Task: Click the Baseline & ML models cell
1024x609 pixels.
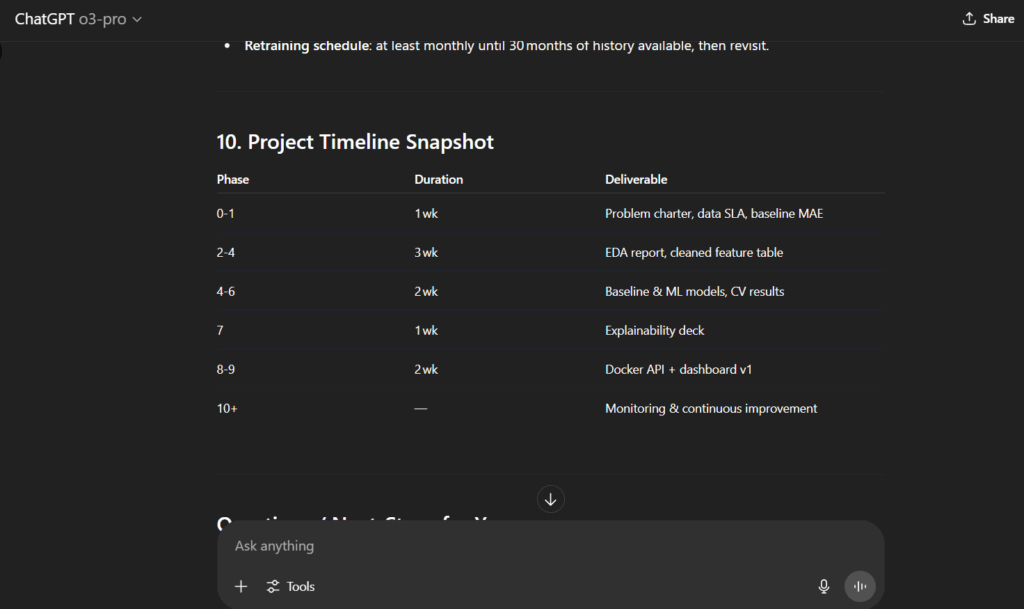Action: (694, 292)
